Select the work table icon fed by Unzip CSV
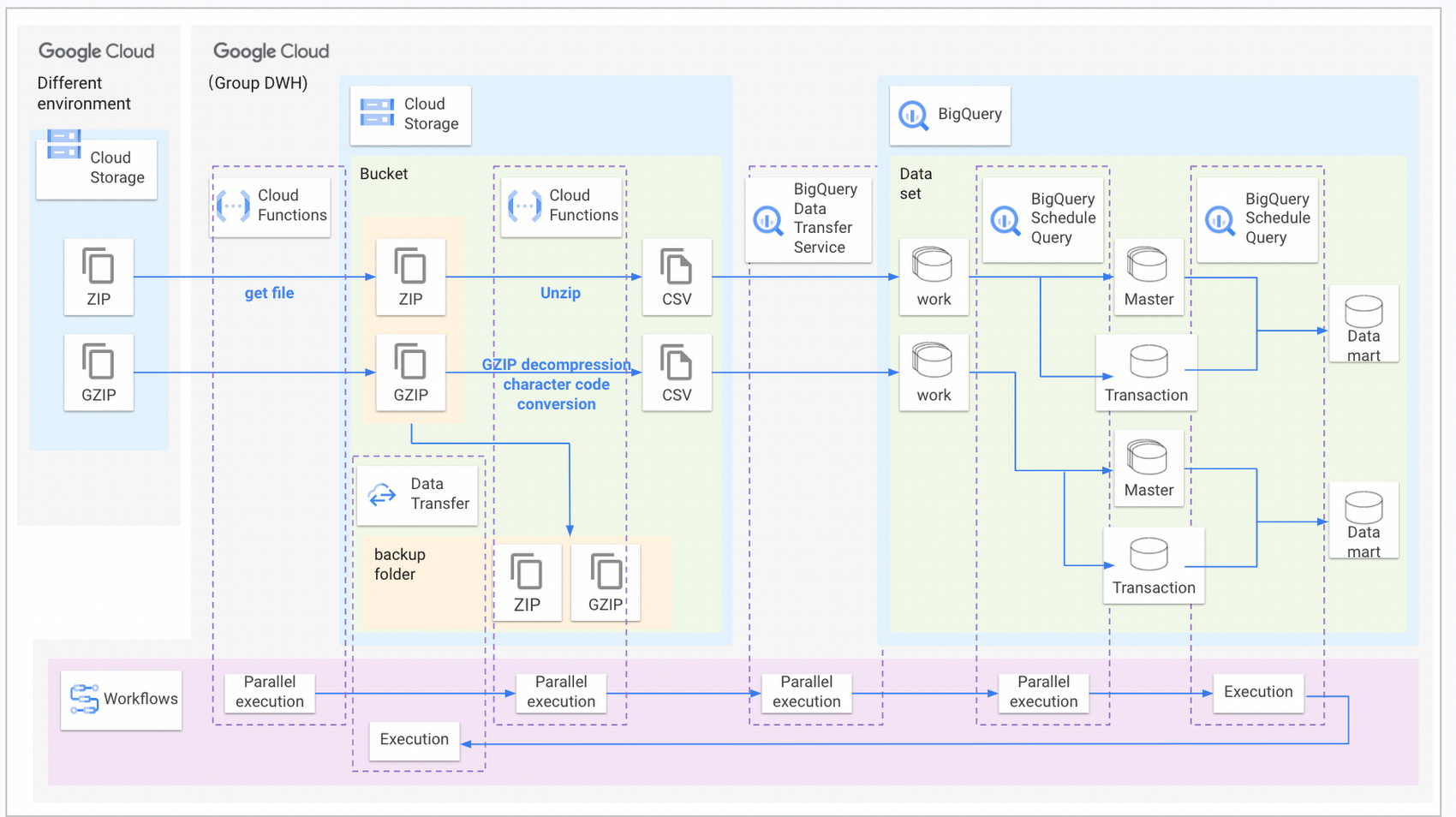 (933, 265)
